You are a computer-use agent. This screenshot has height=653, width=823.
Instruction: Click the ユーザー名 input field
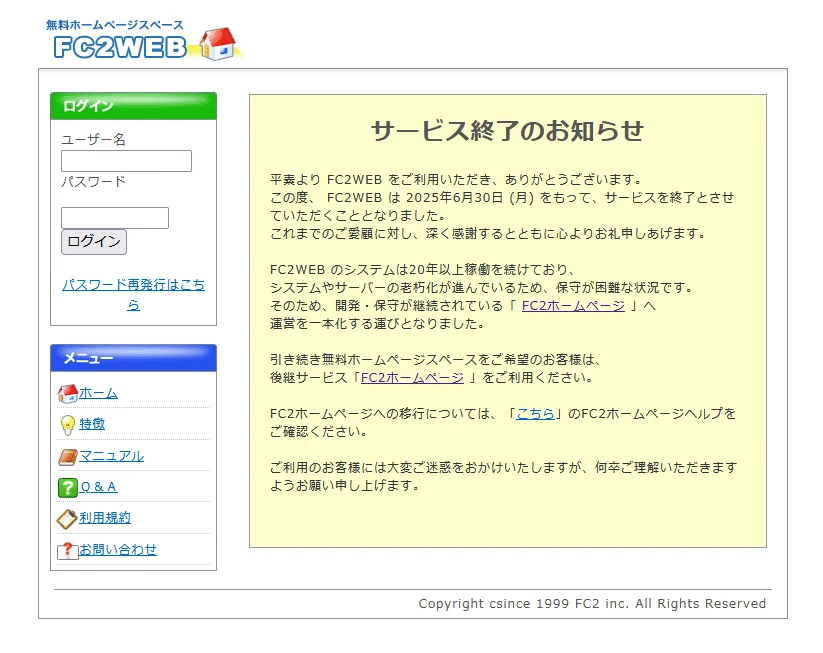[x=125, y=161]
